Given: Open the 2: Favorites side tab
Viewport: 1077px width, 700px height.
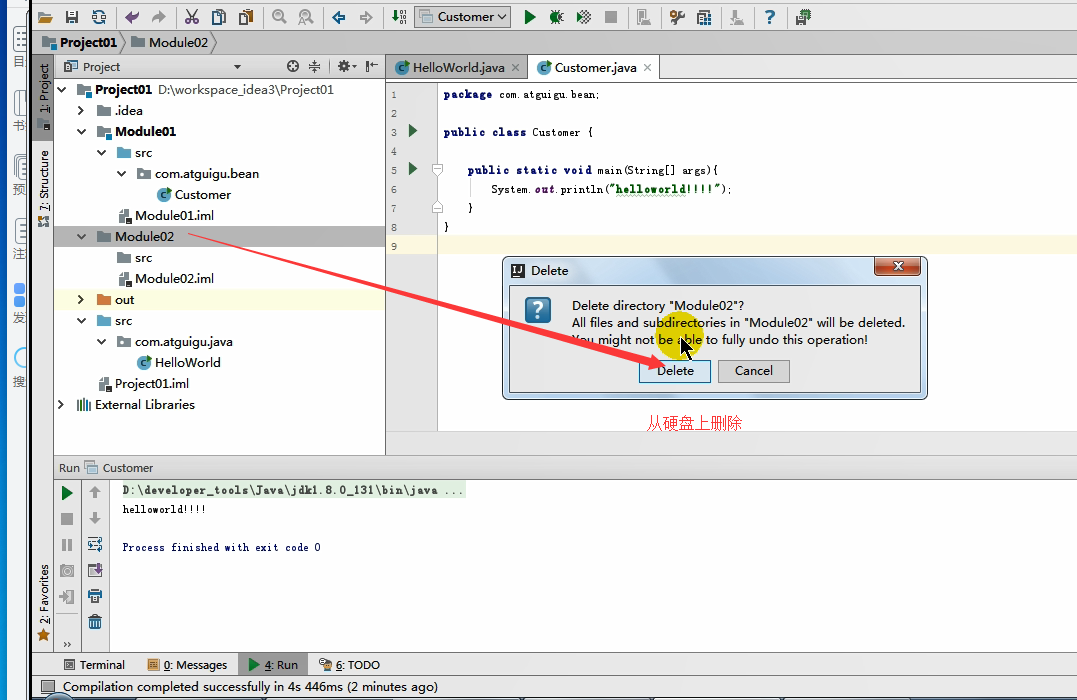Looking at the screenshot, I should point(43,602).
